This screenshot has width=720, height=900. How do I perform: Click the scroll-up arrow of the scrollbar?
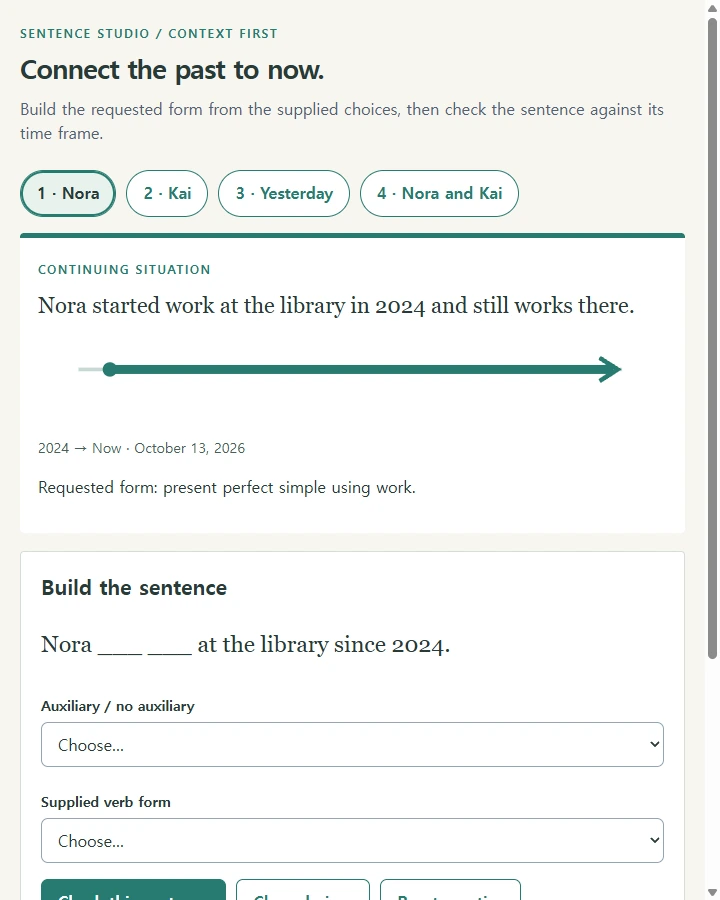pos(713,8)
